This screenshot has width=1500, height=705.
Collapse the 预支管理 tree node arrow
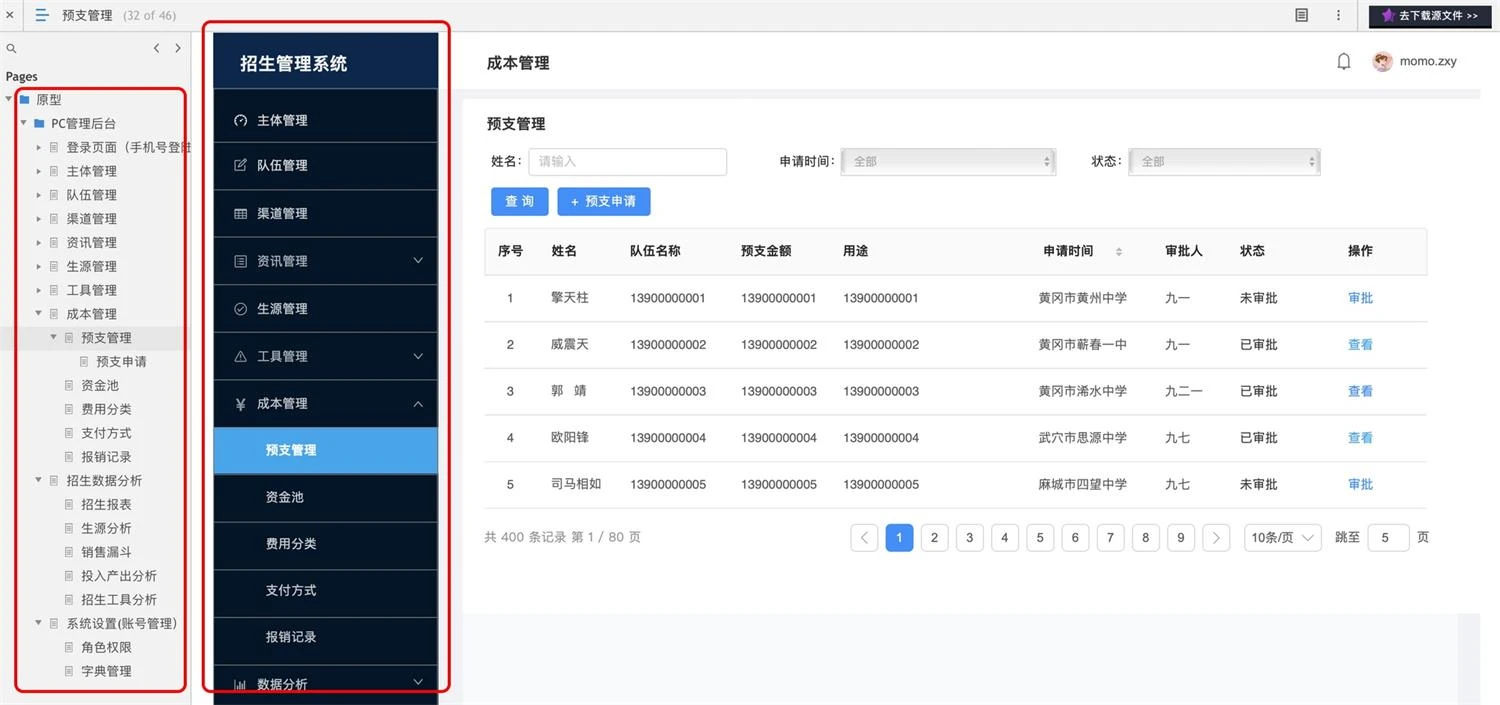(x=54, y=337)
